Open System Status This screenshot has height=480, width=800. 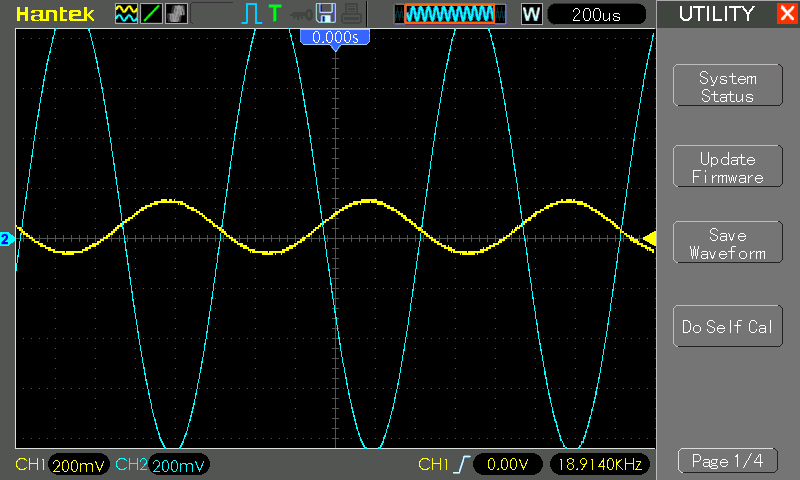727,87
